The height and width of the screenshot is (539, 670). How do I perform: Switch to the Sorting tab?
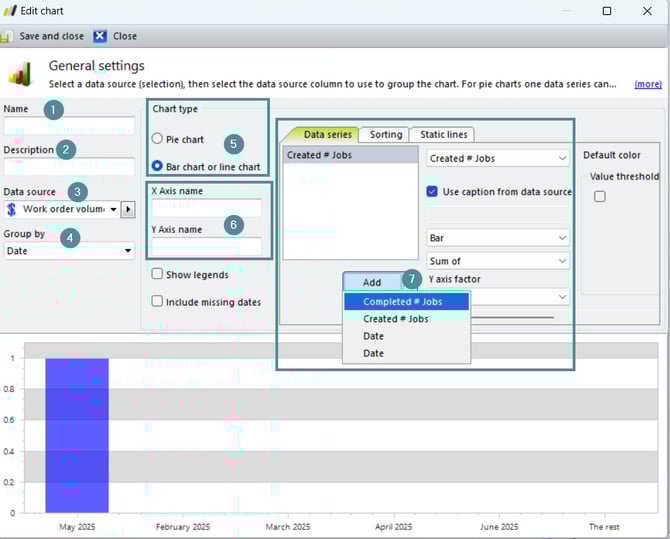pyautogui.click(x=386, y=134)
